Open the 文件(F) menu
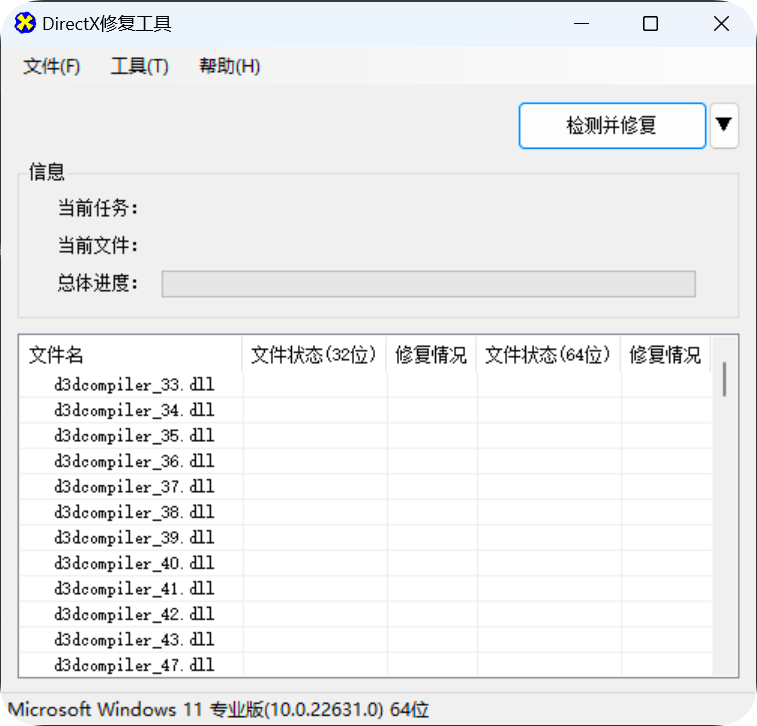The image size is (757, 726). (x=51, y=67)
